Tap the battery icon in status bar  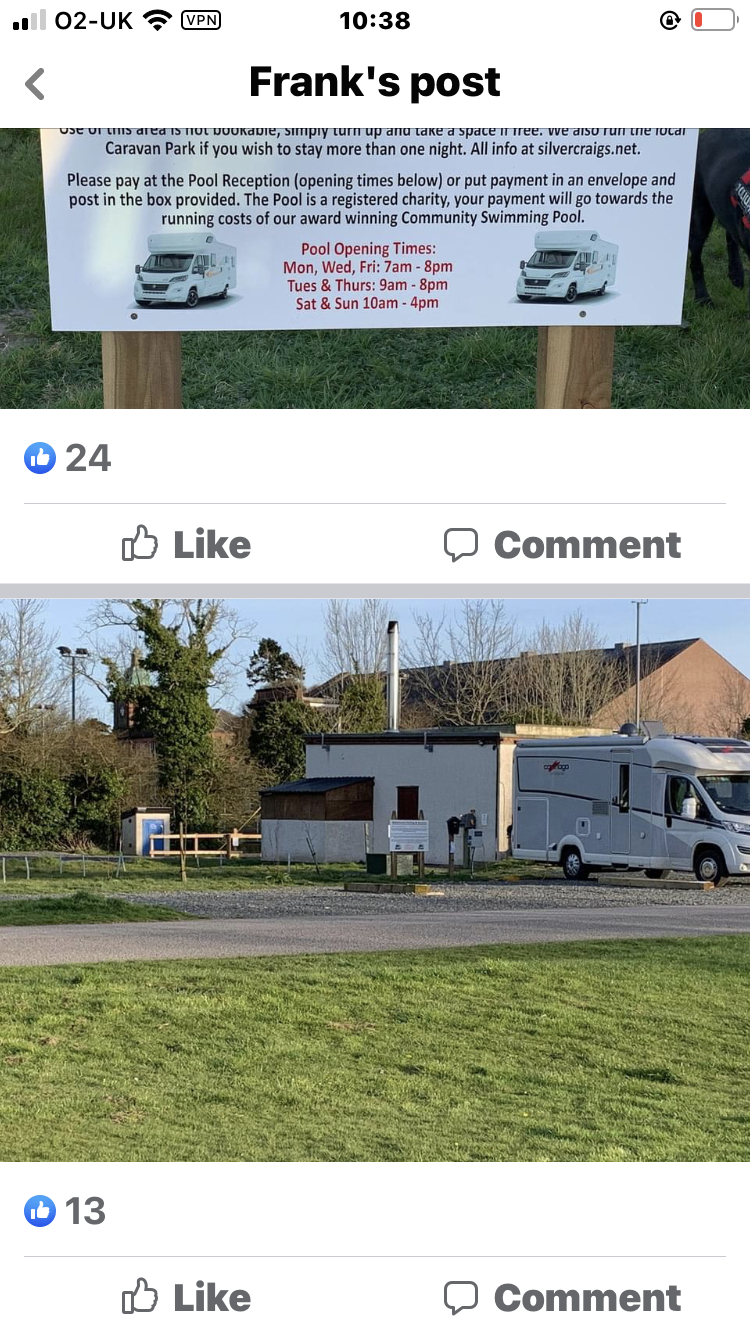pos(713,20)
